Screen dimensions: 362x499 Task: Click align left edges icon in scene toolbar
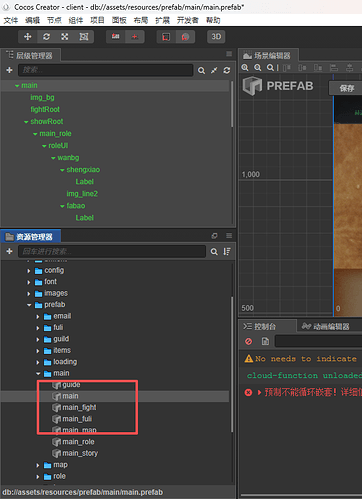[x=334, y=68]
